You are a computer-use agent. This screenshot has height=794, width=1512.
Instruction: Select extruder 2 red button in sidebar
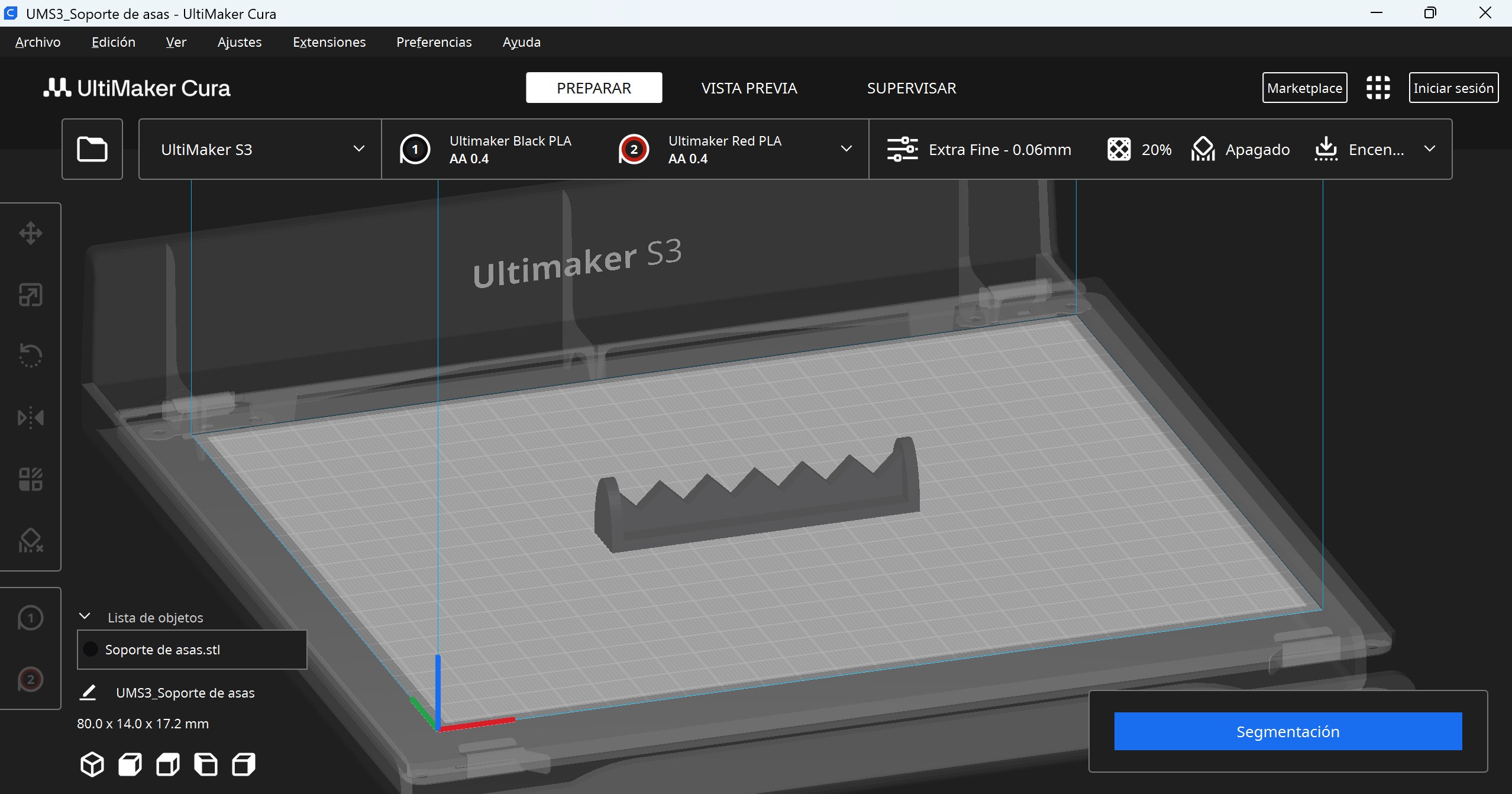click(x=30, y=679)
